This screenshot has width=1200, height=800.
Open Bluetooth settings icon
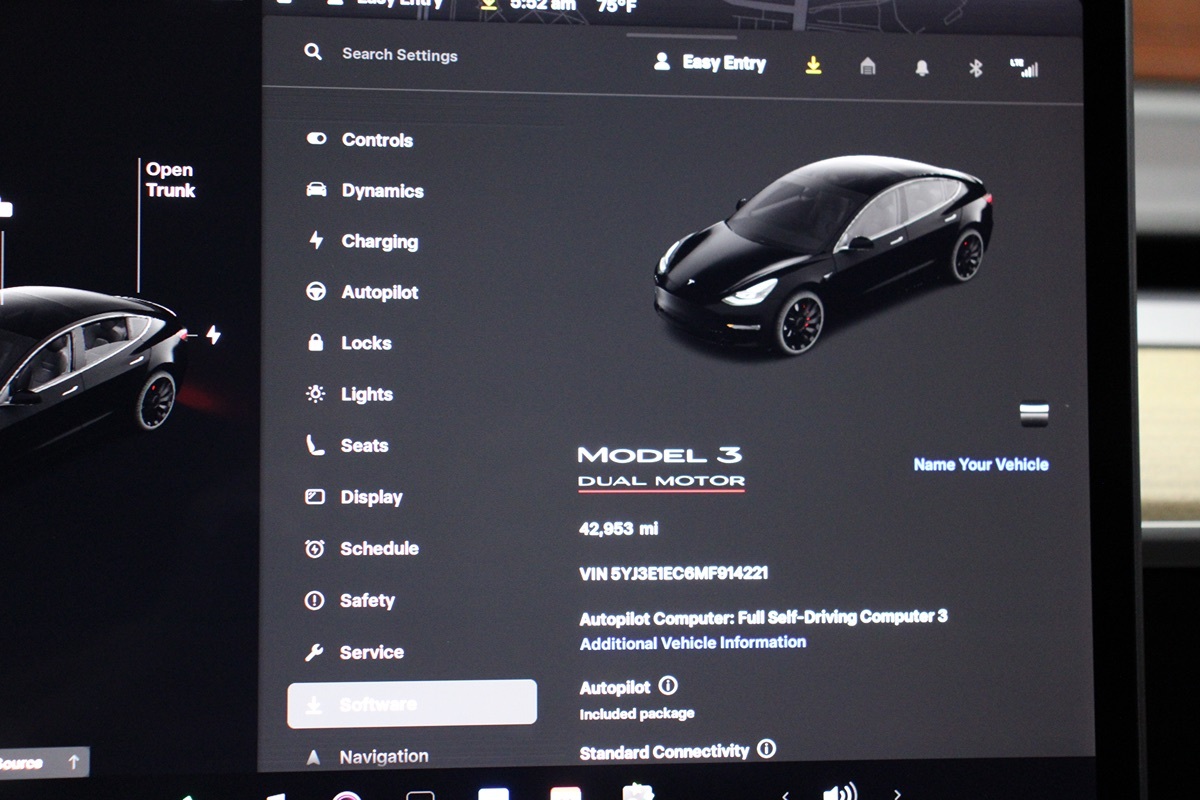(x=976, y=68)
